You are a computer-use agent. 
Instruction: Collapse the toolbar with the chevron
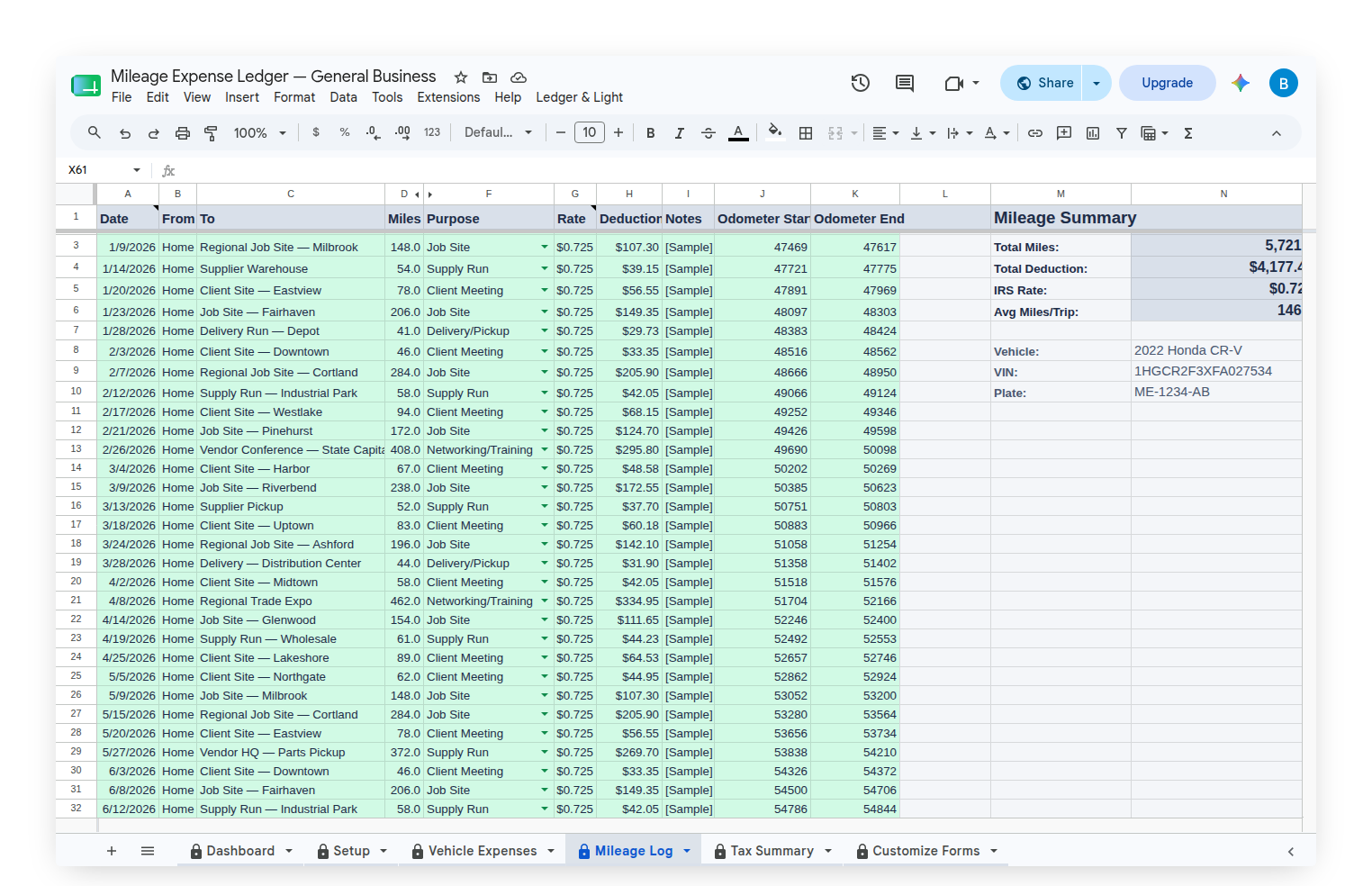click(x=1277, y=133)
